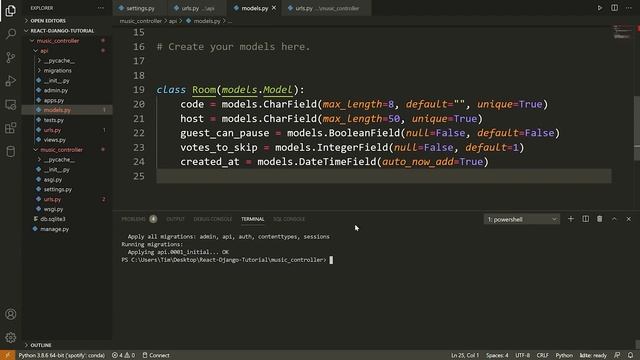Open the Manage settings gear
Viewport: 640px width, 360px height.
(11, 337)
